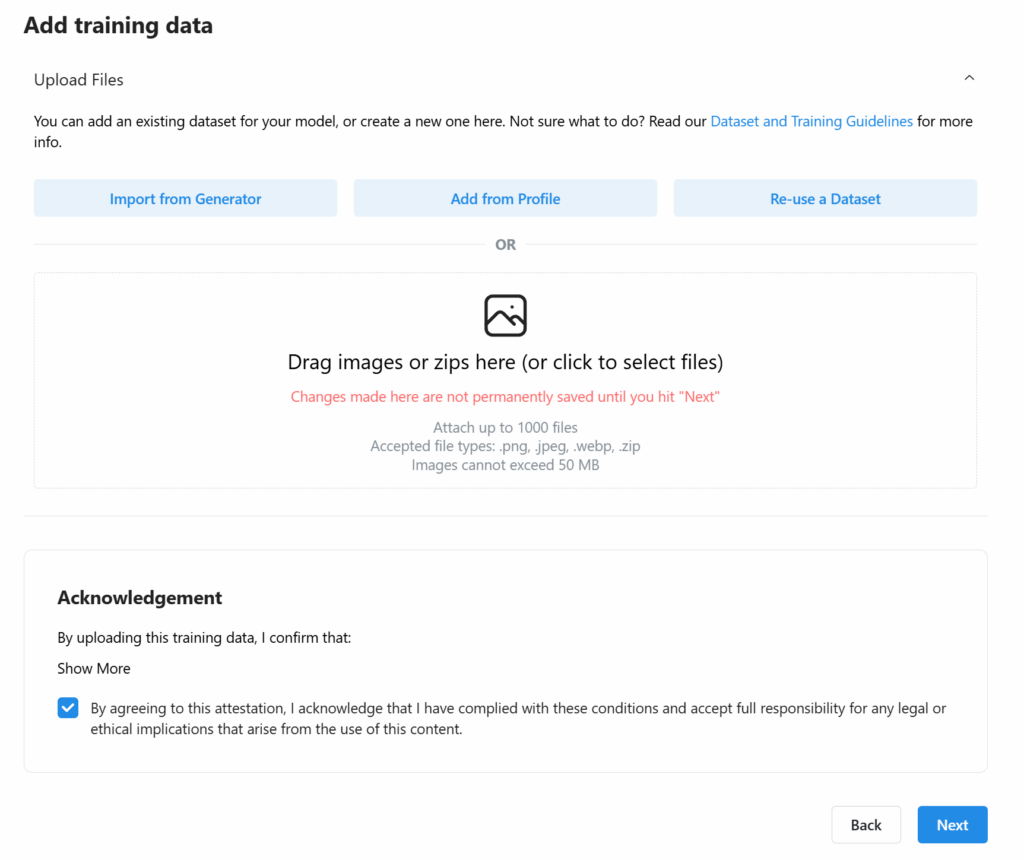Click the attestation label text beside checkbox
This screenshot has height=860, width=1024.
pyautogui.click(x=518, y=718)
